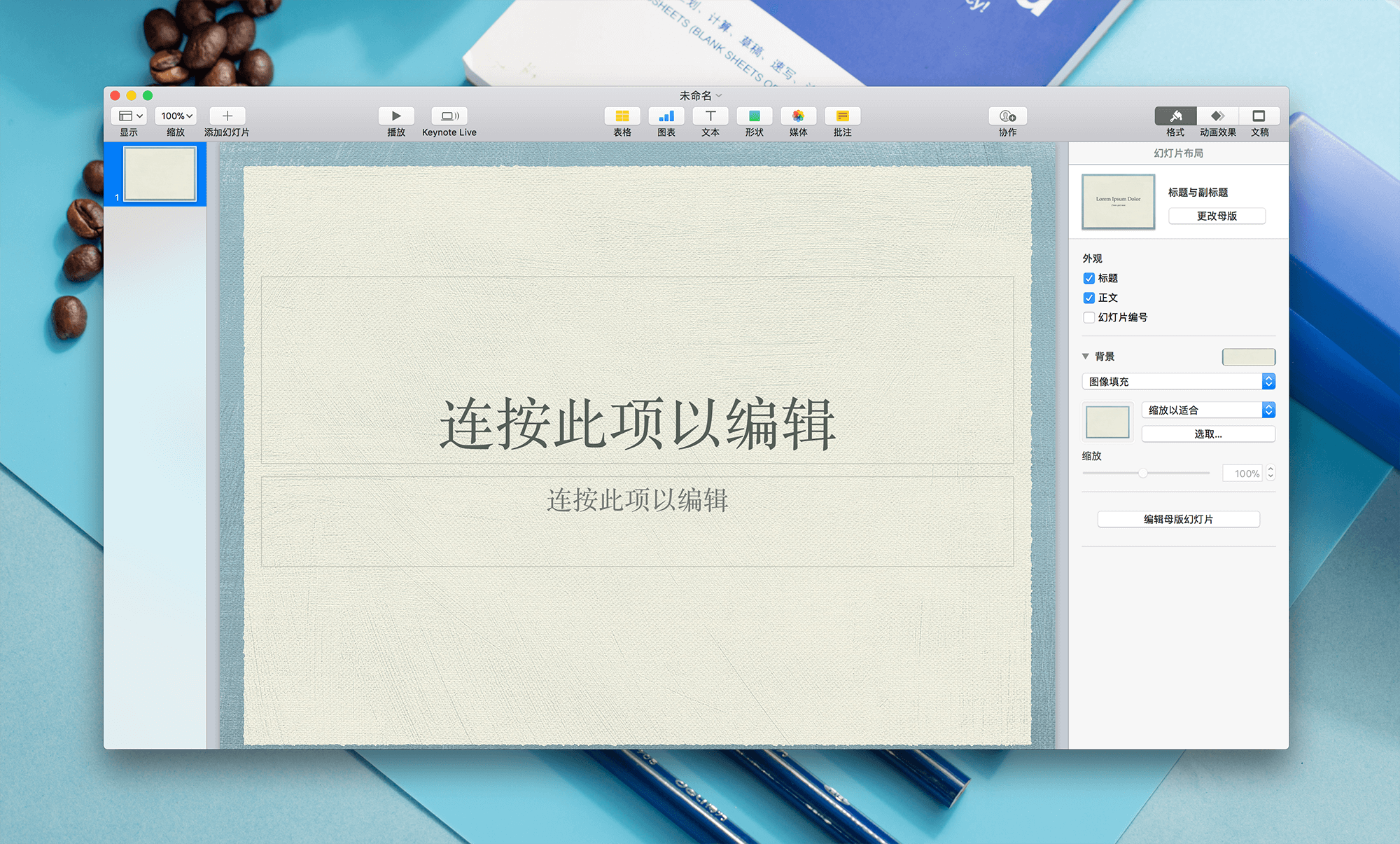Start the slideshow with 播放 button
The height and width of the screenshot is (844, 1400).
396,116
